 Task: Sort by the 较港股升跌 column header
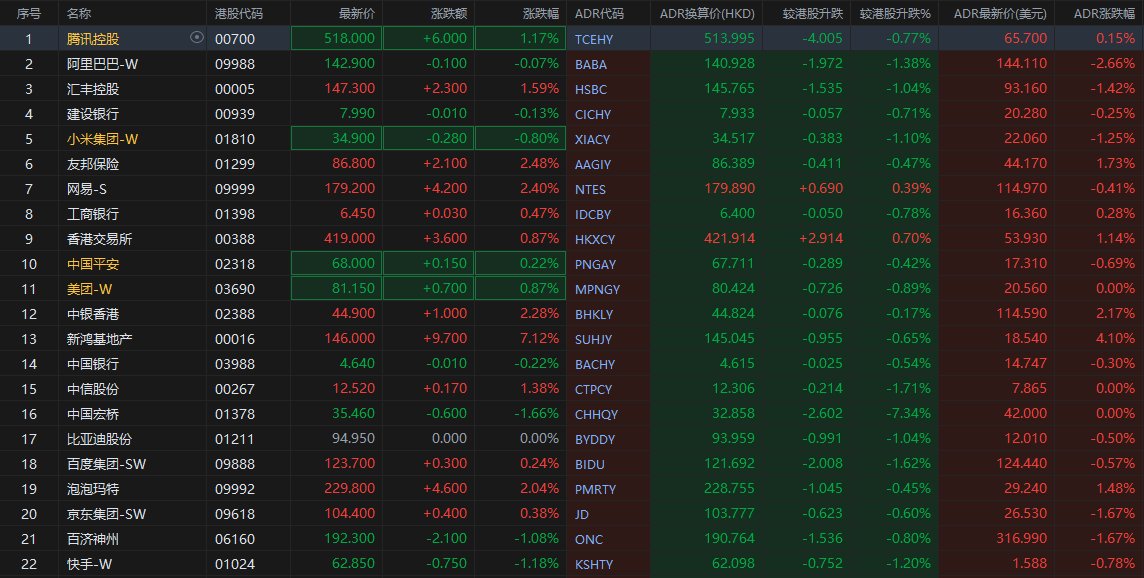pos(812,13)
